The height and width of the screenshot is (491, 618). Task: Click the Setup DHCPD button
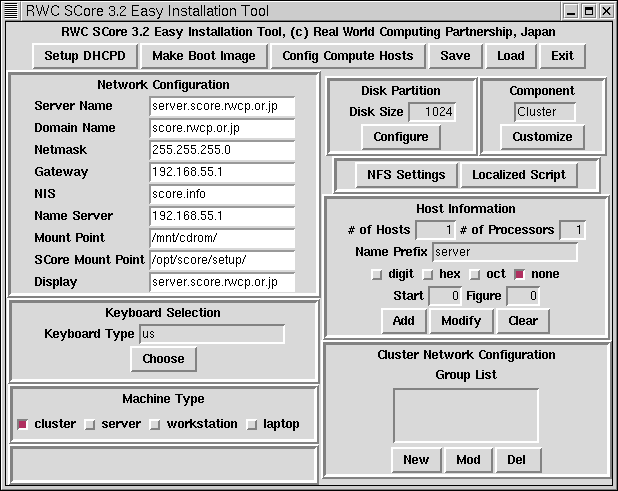[85, 56]
